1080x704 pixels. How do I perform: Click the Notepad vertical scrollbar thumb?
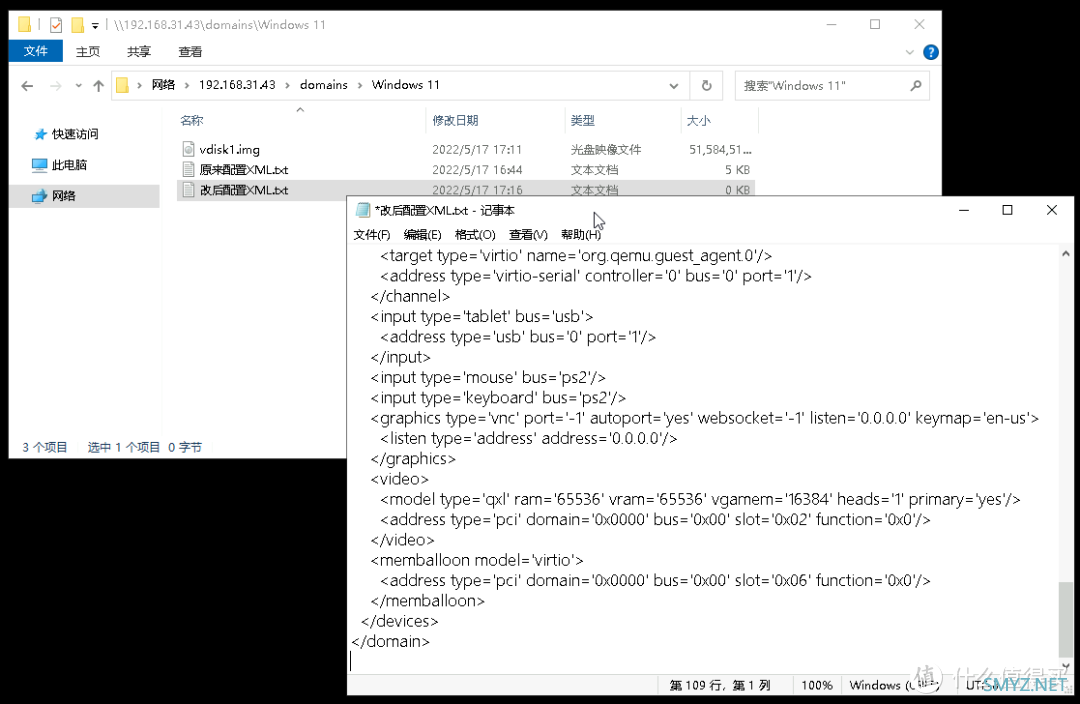pos(1066,619)
